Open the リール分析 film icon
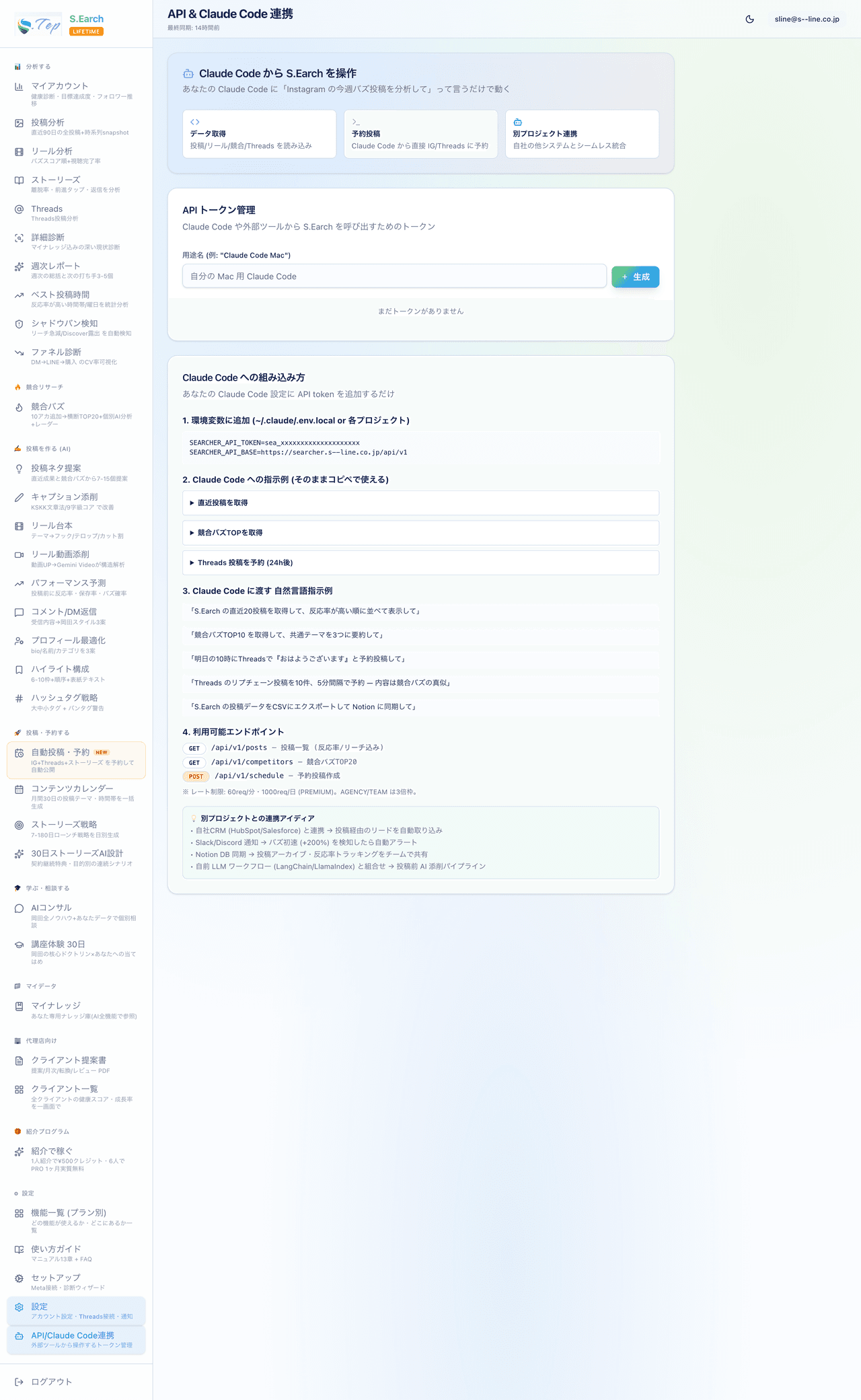 [19, 152]
